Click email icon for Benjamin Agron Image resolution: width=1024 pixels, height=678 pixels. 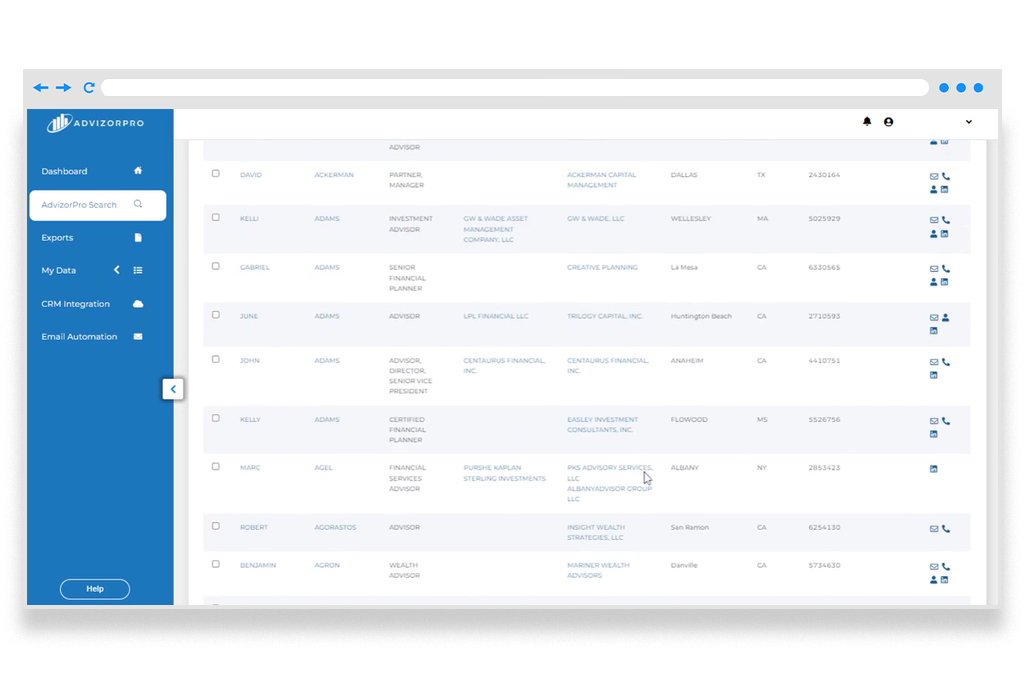pos(934,567)
